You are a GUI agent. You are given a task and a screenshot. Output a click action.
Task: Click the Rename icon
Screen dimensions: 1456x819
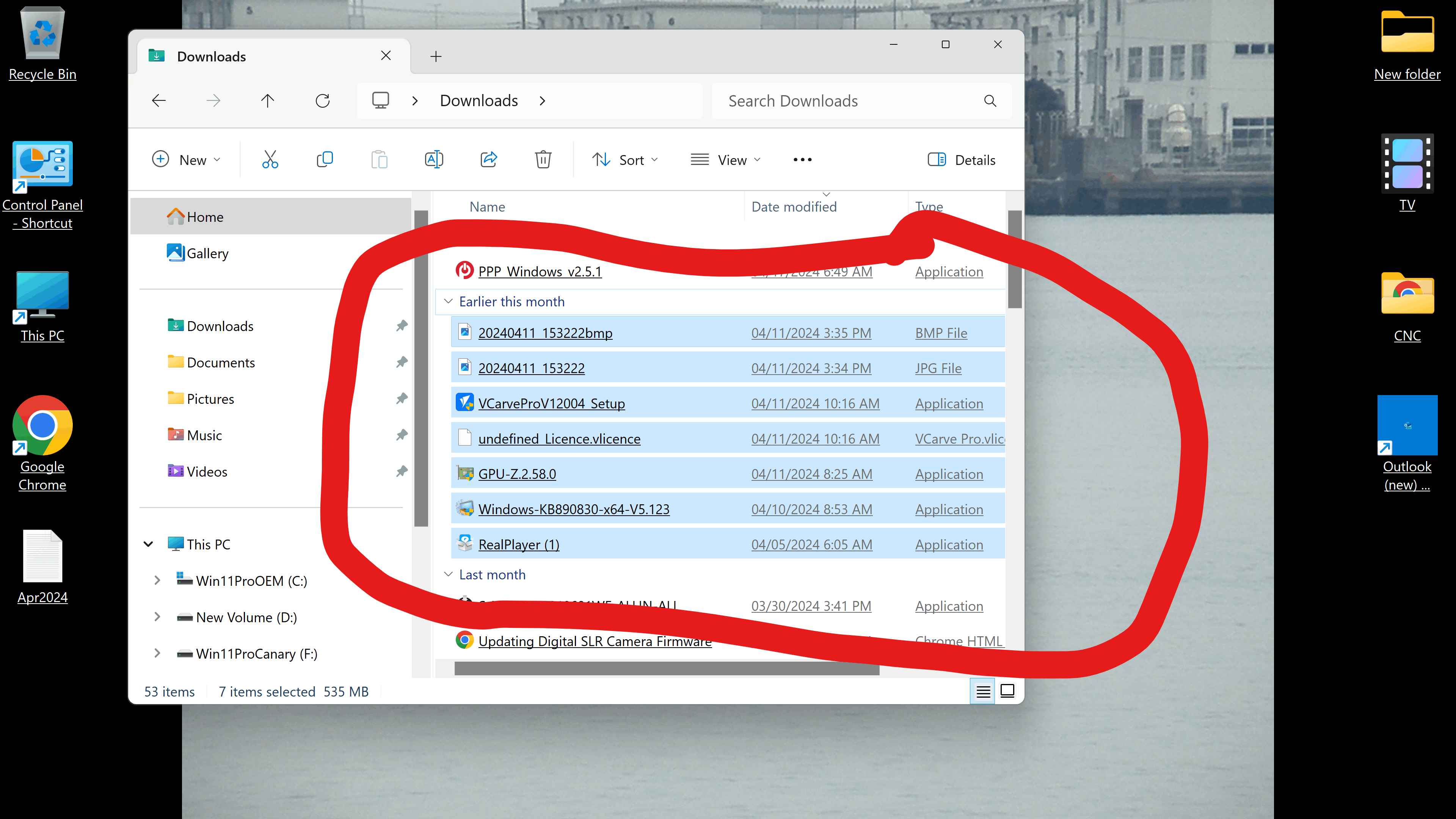433,160
